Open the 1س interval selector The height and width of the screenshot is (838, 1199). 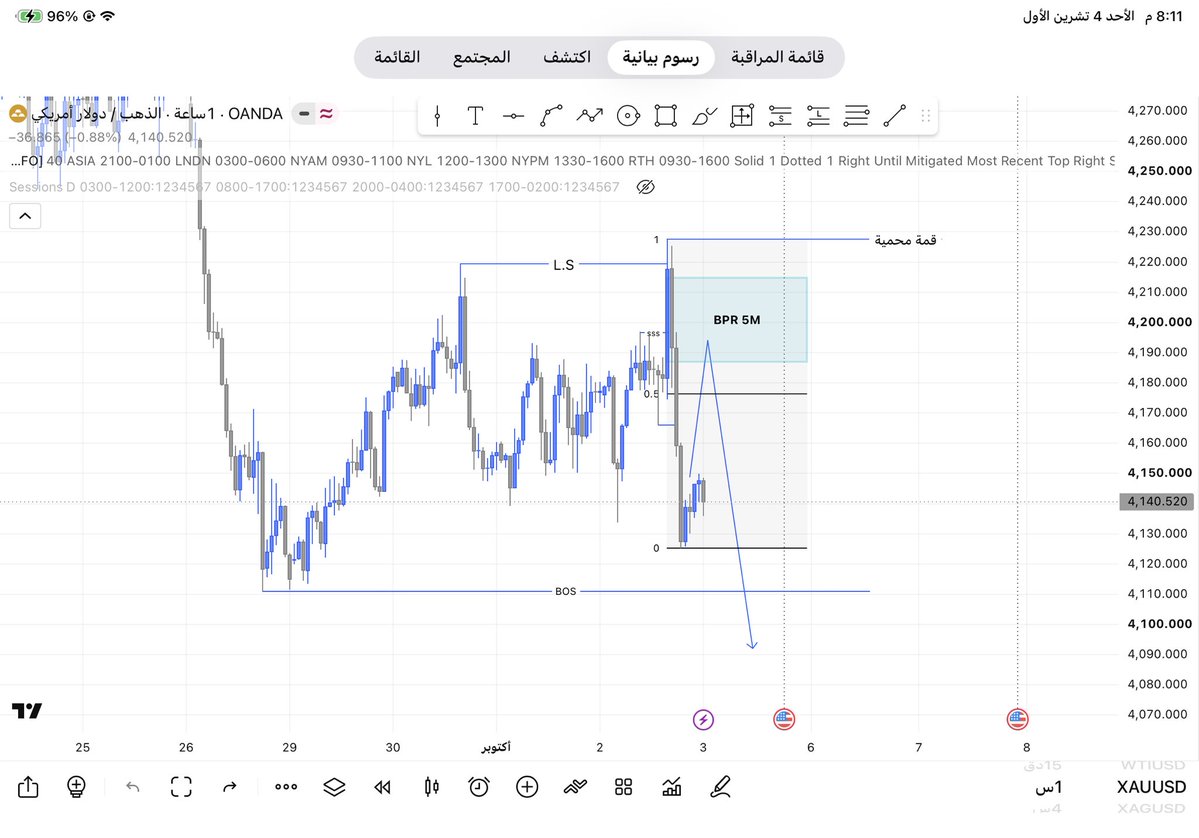coord(1048,787)
